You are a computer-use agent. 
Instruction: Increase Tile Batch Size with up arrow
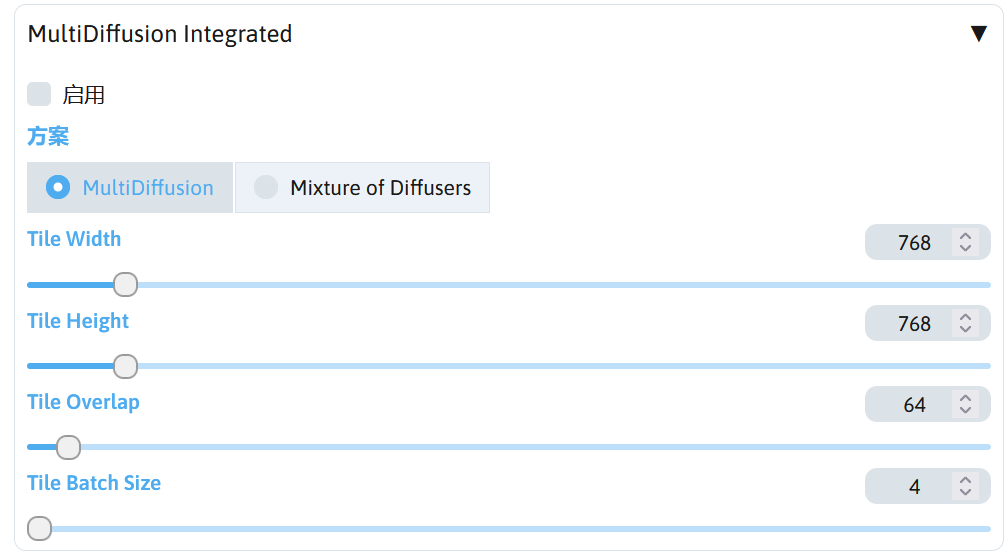pyautogui.click(x=965, y=481)
